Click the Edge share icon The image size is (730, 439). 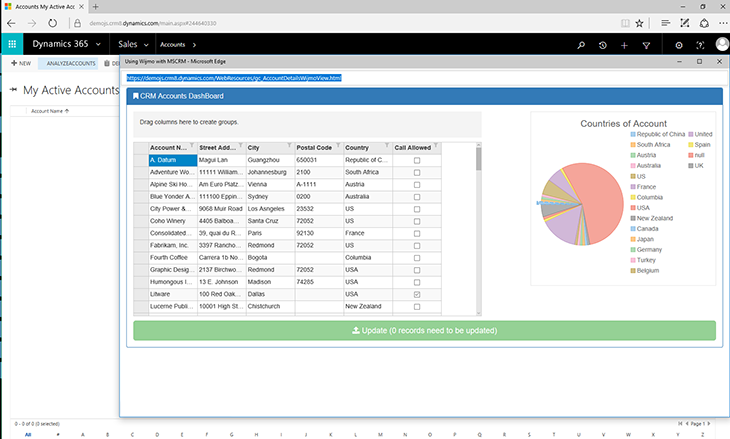[704, 23]
